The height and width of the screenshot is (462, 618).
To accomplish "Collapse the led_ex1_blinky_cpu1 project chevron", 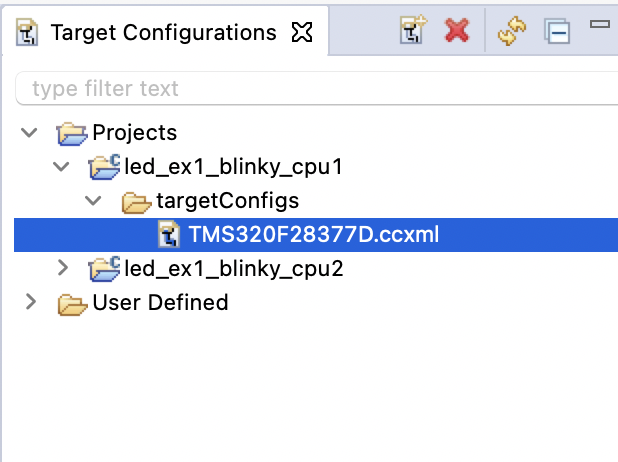I will pos(61,167).
